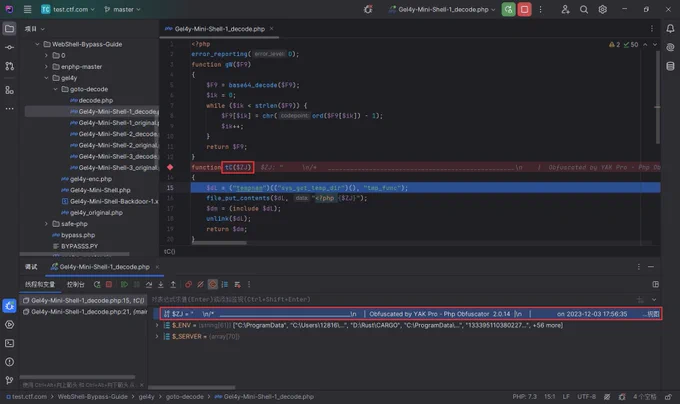Resume program in debug toolbar
Image resolution: width=680 pixels, height=404 pixels.
tap(124, 284)
